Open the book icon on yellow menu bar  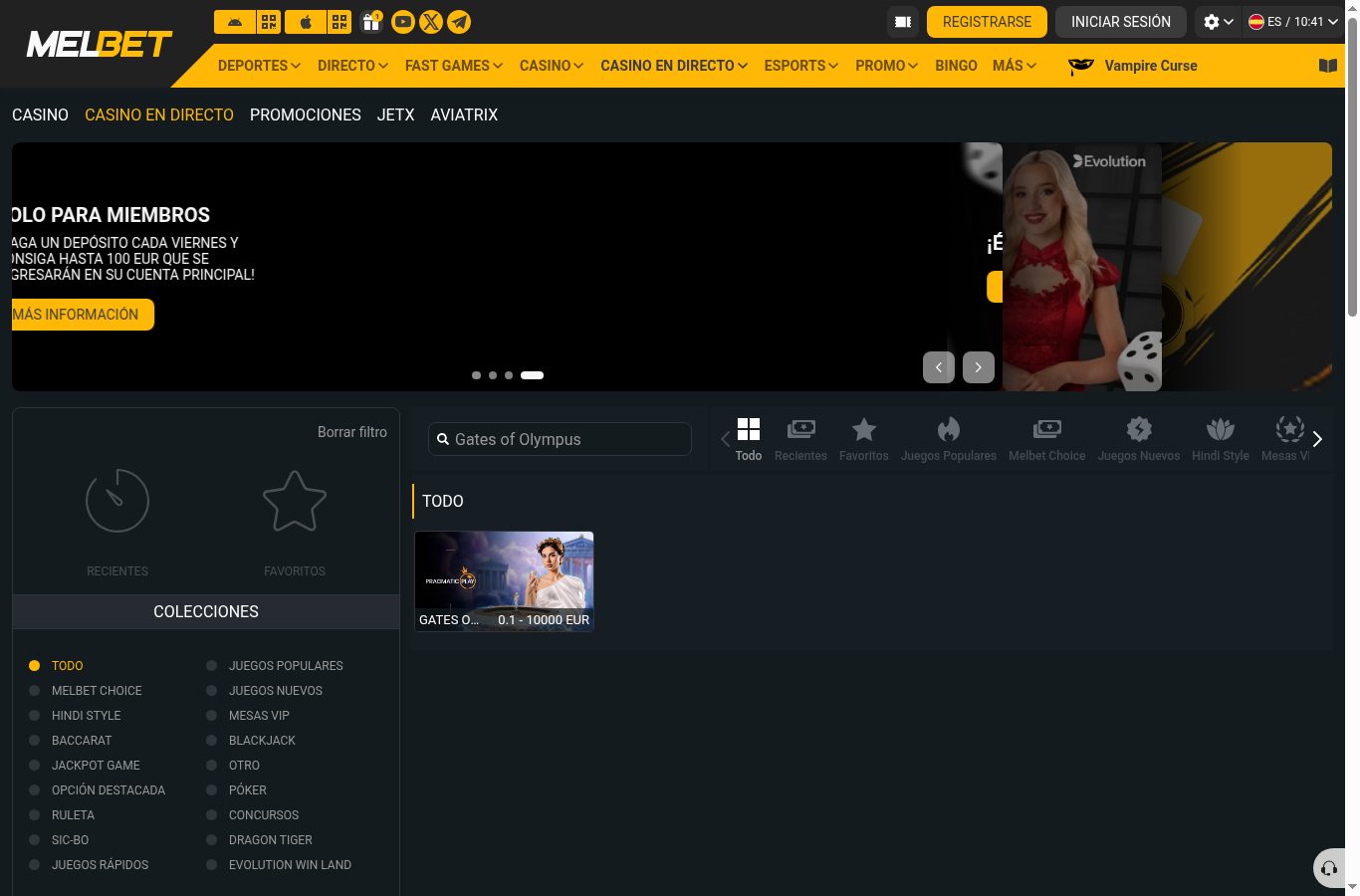click(x=1328, y=66)
